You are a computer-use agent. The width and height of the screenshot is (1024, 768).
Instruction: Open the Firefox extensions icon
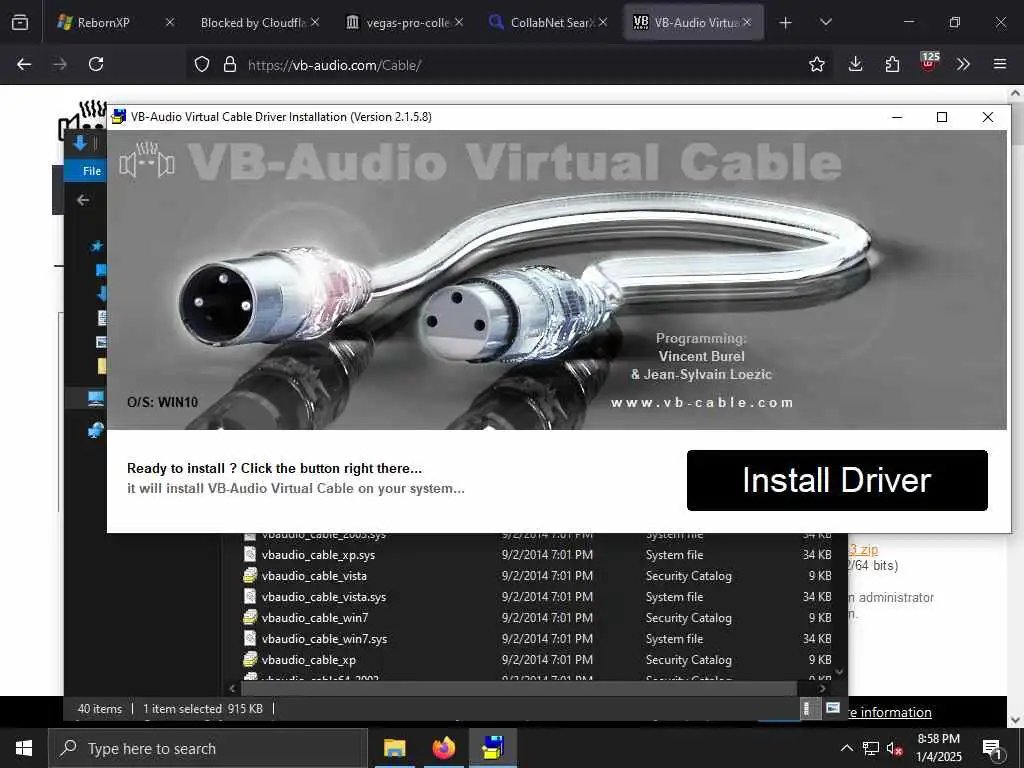(x=892, y=64)
